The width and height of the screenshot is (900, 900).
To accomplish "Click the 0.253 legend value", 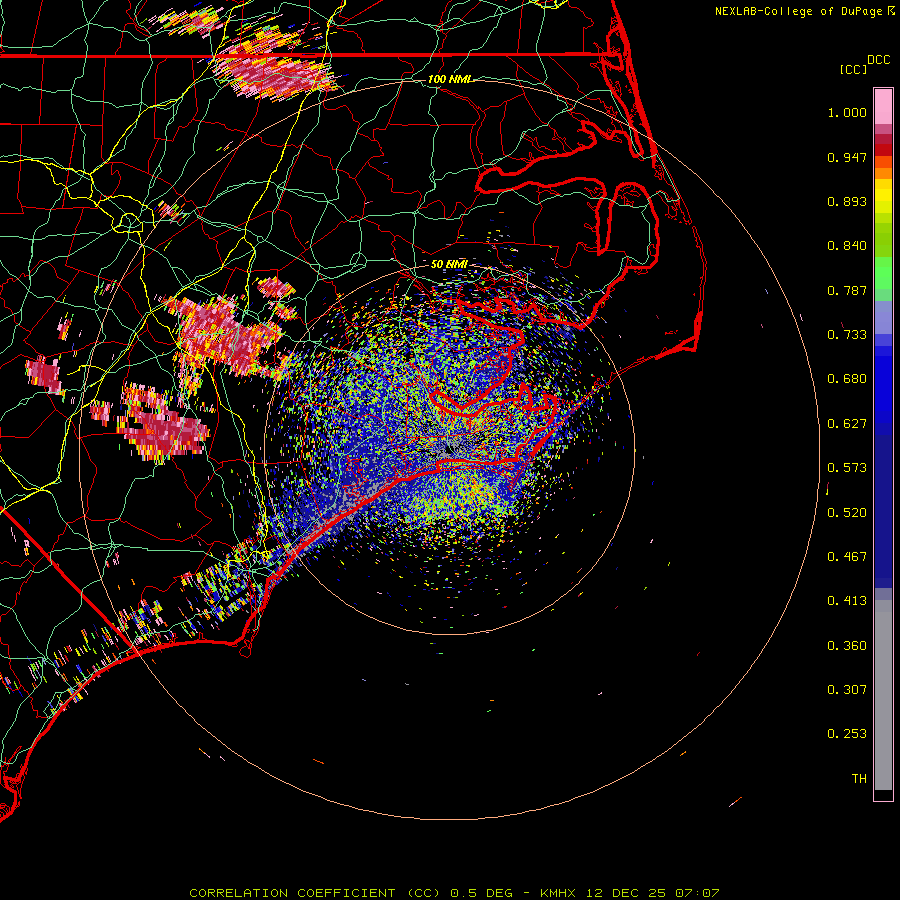I will pyautogui.click(x=847, y=734).
